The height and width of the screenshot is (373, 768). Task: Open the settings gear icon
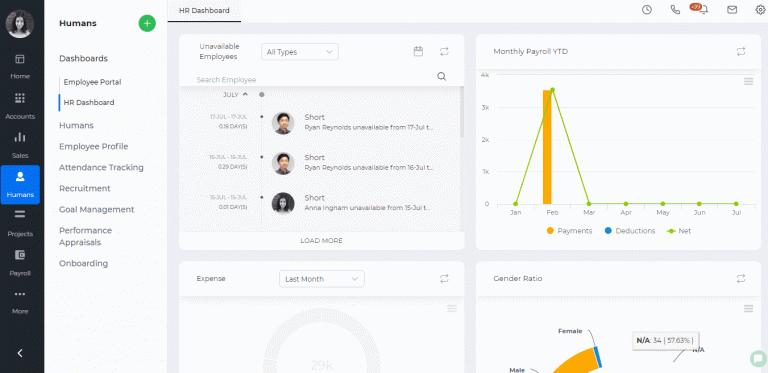[x=760, y=10]
